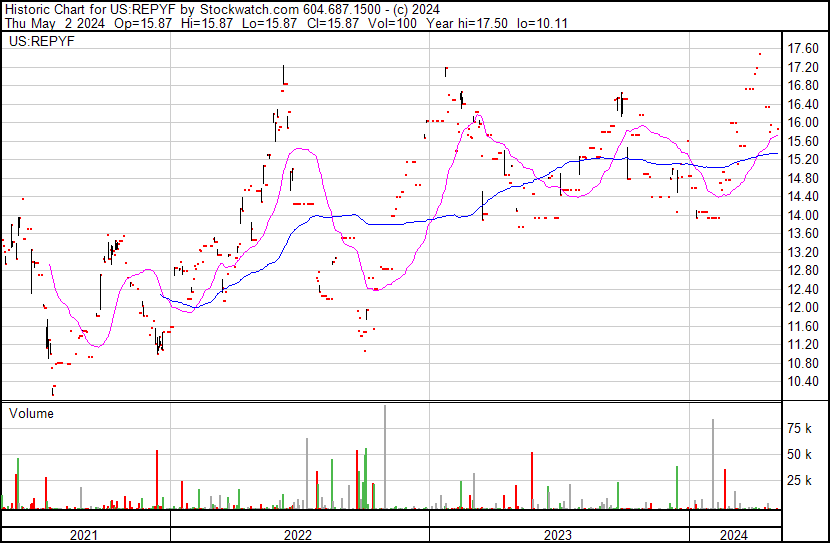Click the tallest gray volume bar in 2024
Image resolution: width=830 pixels, height=543 pixels.
(713, 464)
